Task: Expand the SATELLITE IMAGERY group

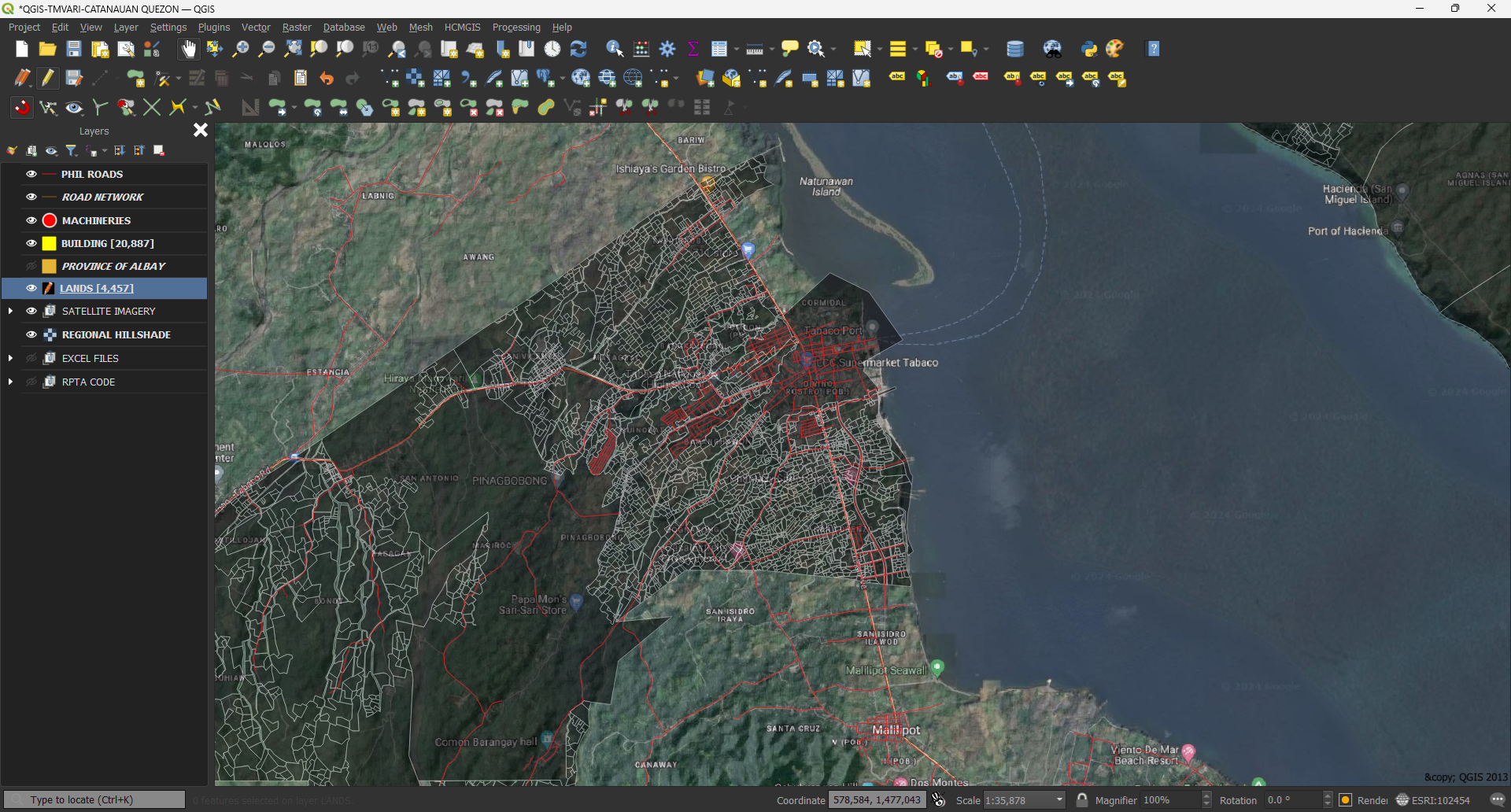Action: (x=10, y=311)
